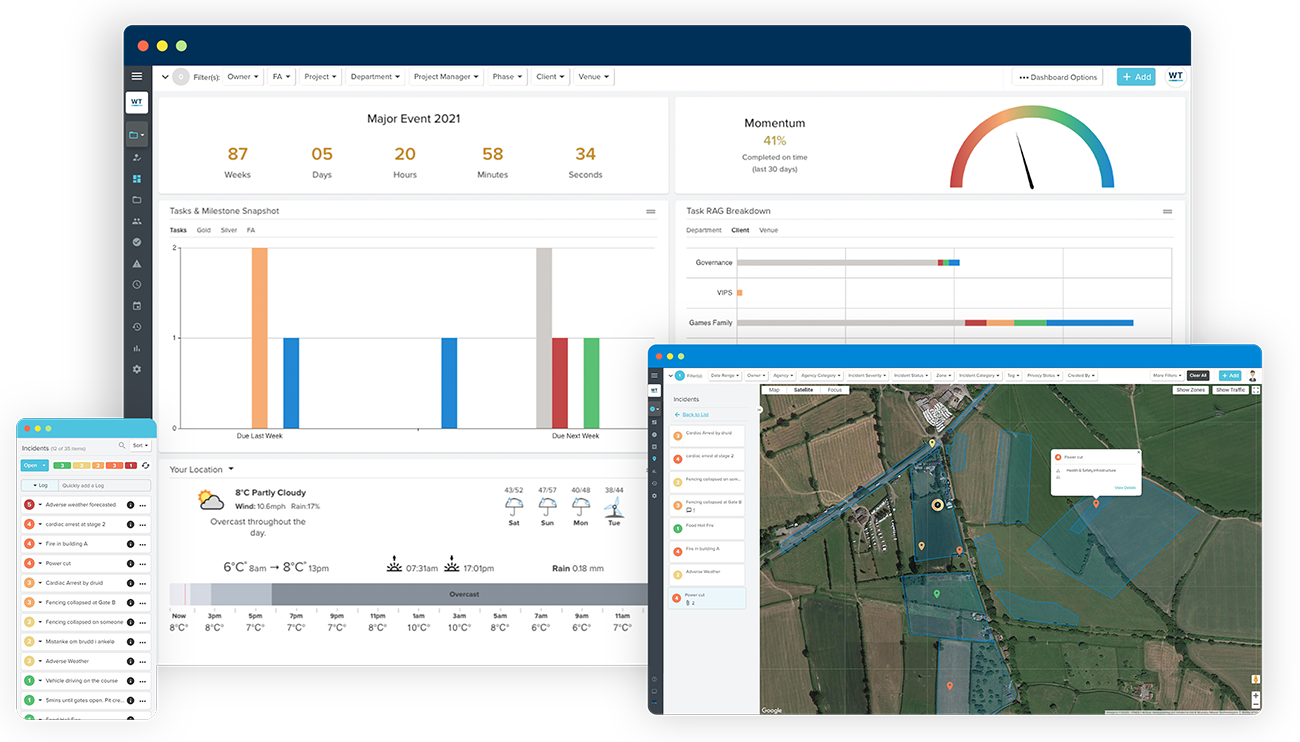This screenshot has height=742, width=1300.
Task: Select Food Hall Fire in map incidents list
Action: point(707,527)
